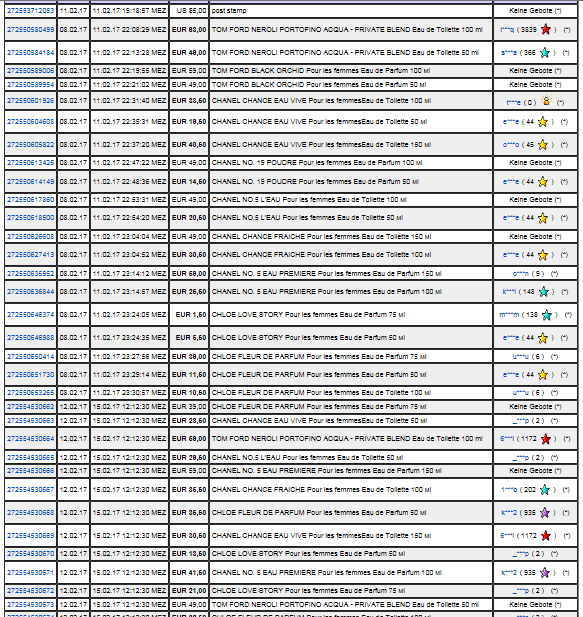The image size is (583, 617).
Task: Open item number 272550626608
Action: [x=31, y=236]
